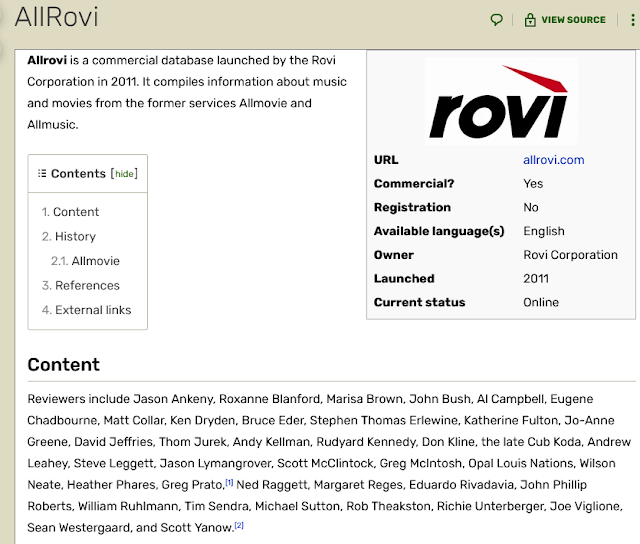Click the AllRovi page title
Image resolution: width=640 pixels, height=544 pixels.
pos(57,17)
